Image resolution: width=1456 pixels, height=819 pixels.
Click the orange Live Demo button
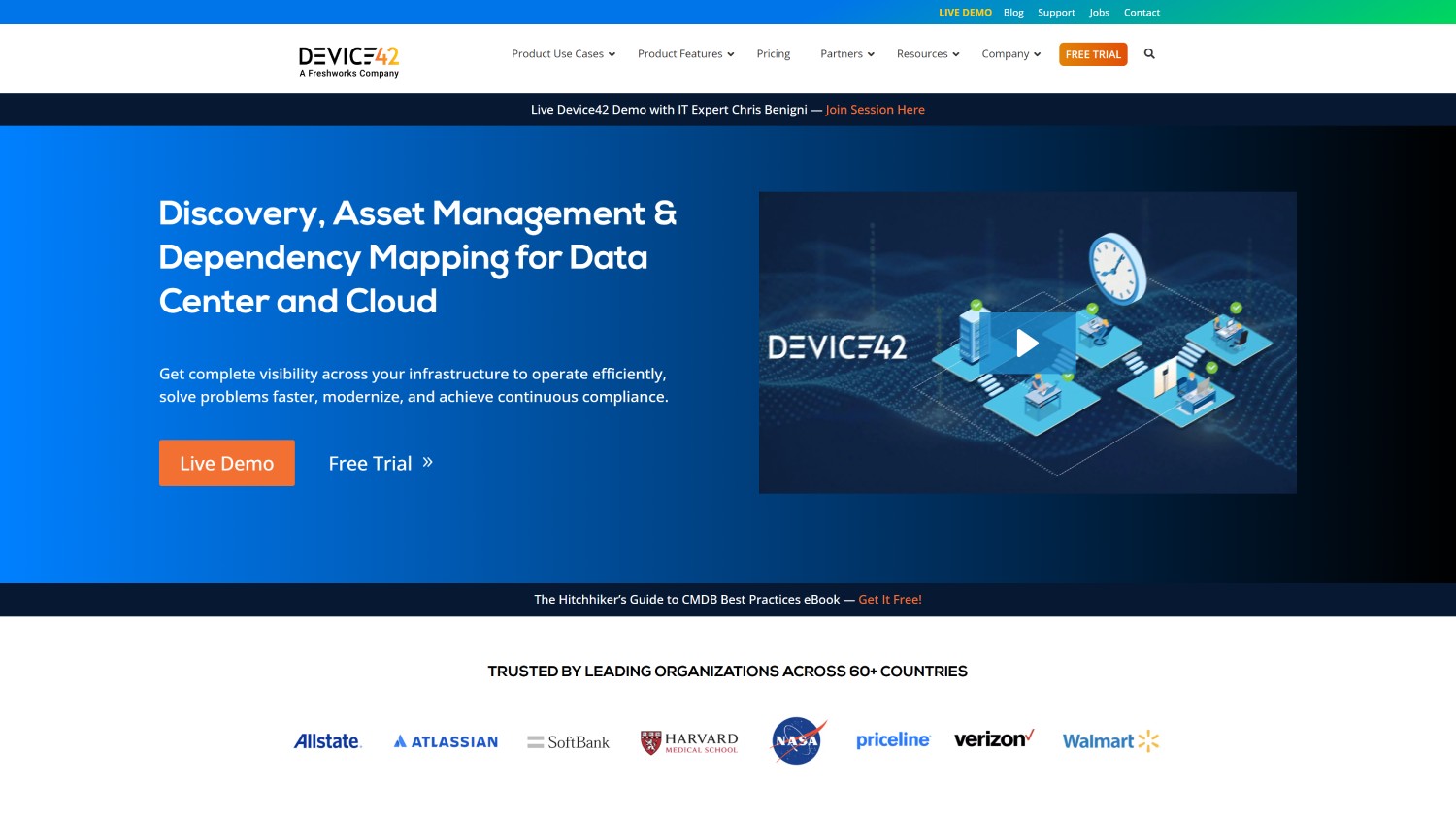coord(226,463)
